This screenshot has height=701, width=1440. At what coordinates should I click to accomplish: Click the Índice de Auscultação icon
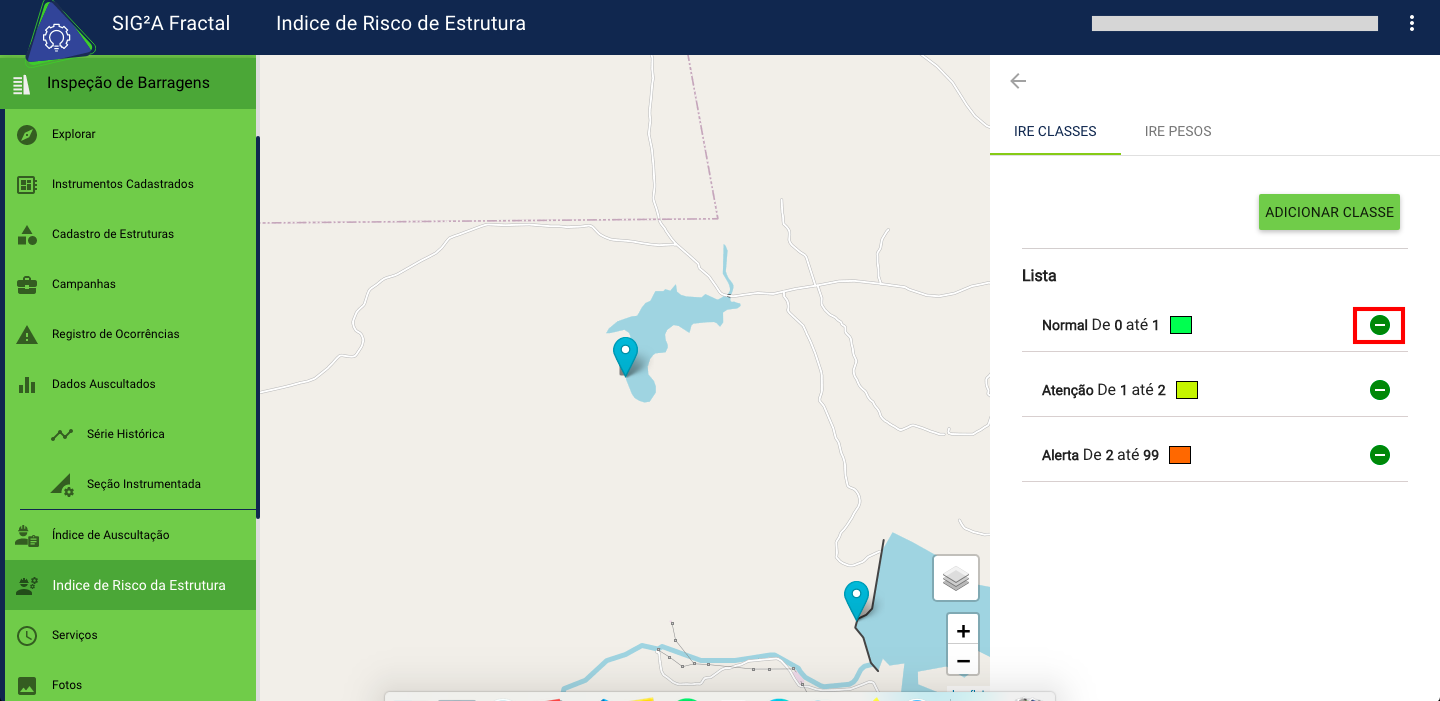[x=27, y=536]
